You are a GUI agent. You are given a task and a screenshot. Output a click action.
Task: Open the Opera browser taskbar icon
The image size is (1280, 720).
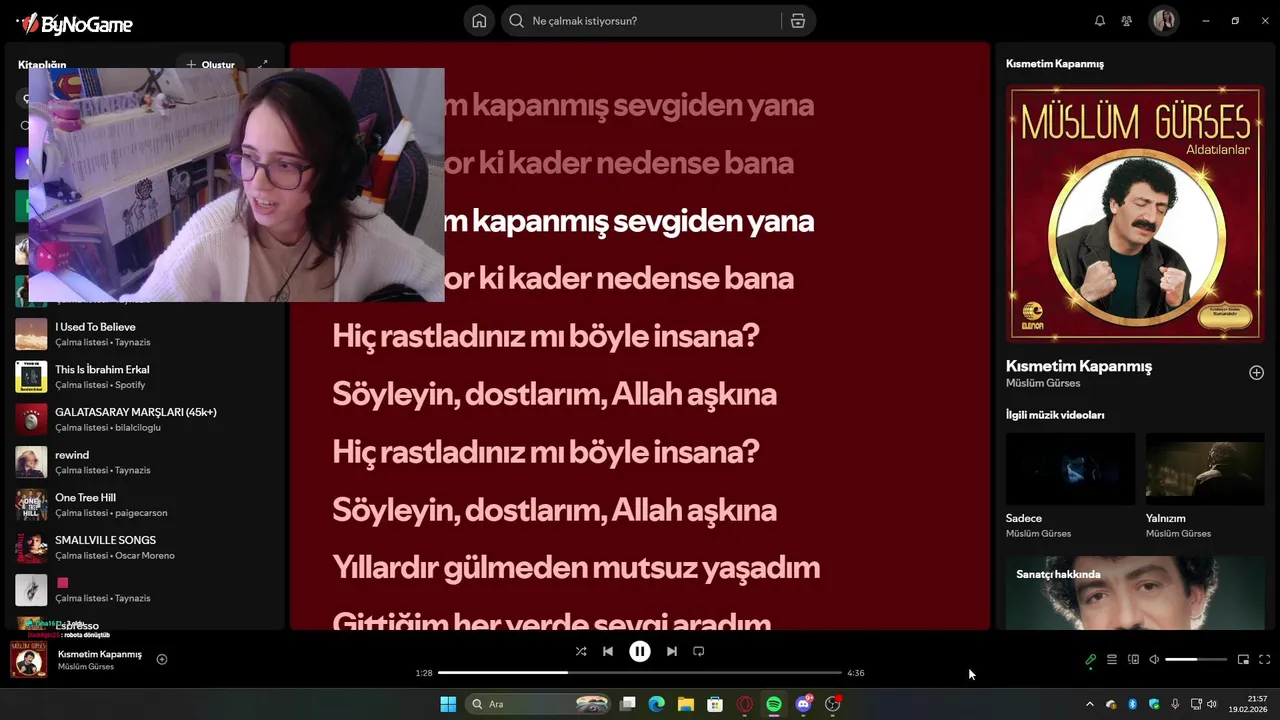click(744, 704)
